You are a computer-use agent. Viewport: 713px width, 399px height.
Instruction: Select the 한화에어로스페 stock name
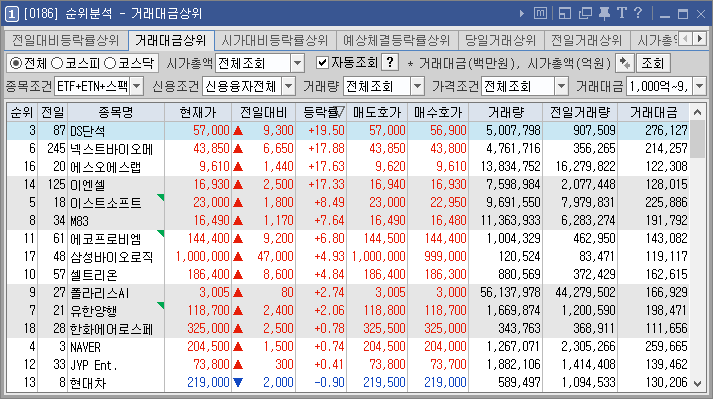111,329
